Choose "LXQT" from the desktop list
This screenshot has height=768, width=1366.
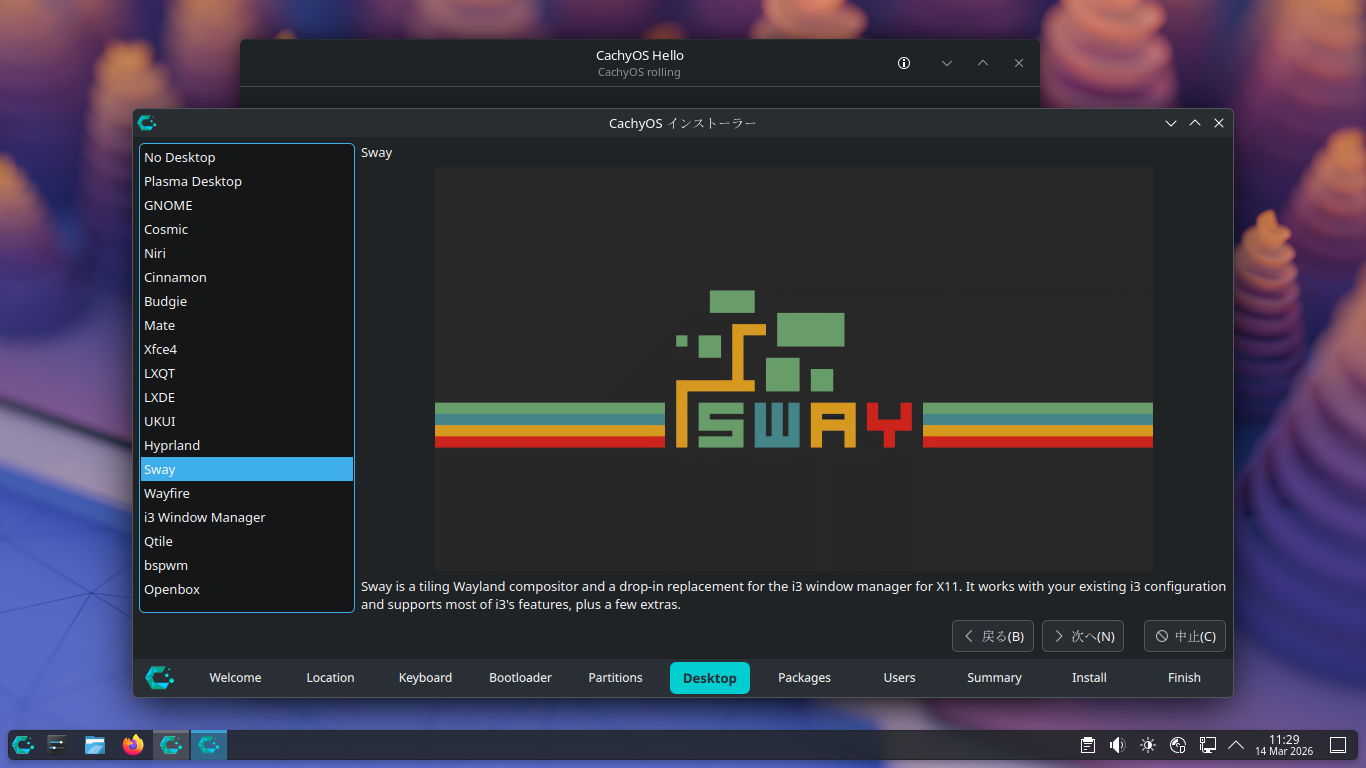247,373
